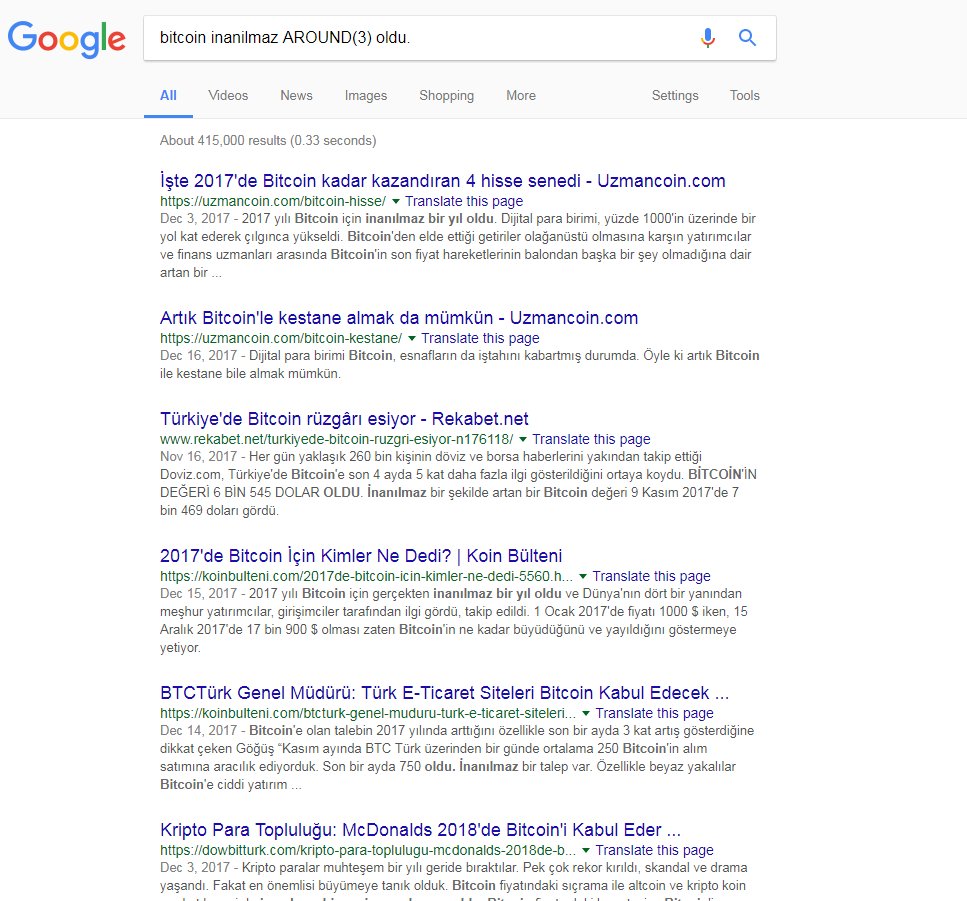The height and width of the screenshot is (901, 967).
Task: Click 'Translate this page' for dowbitturk result
Action: pos(654,850)
